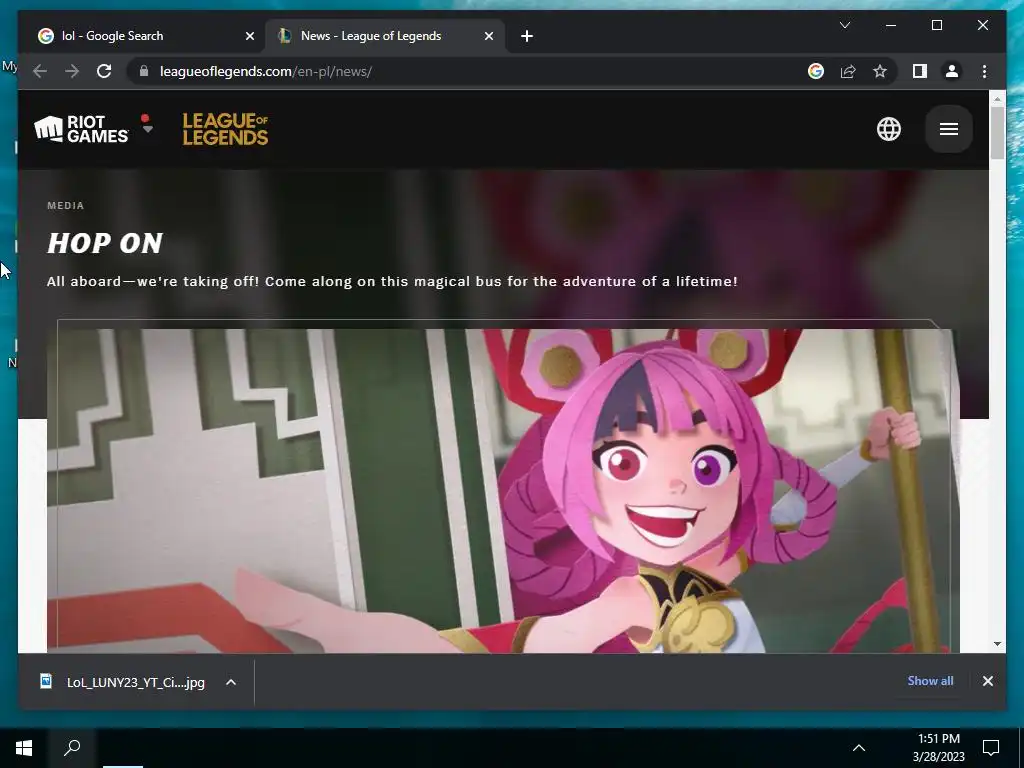Open Chrome three-dot menu
The width and height of the screenshot is (1024, 768).
pyautogui.click(x=984, y=71)
